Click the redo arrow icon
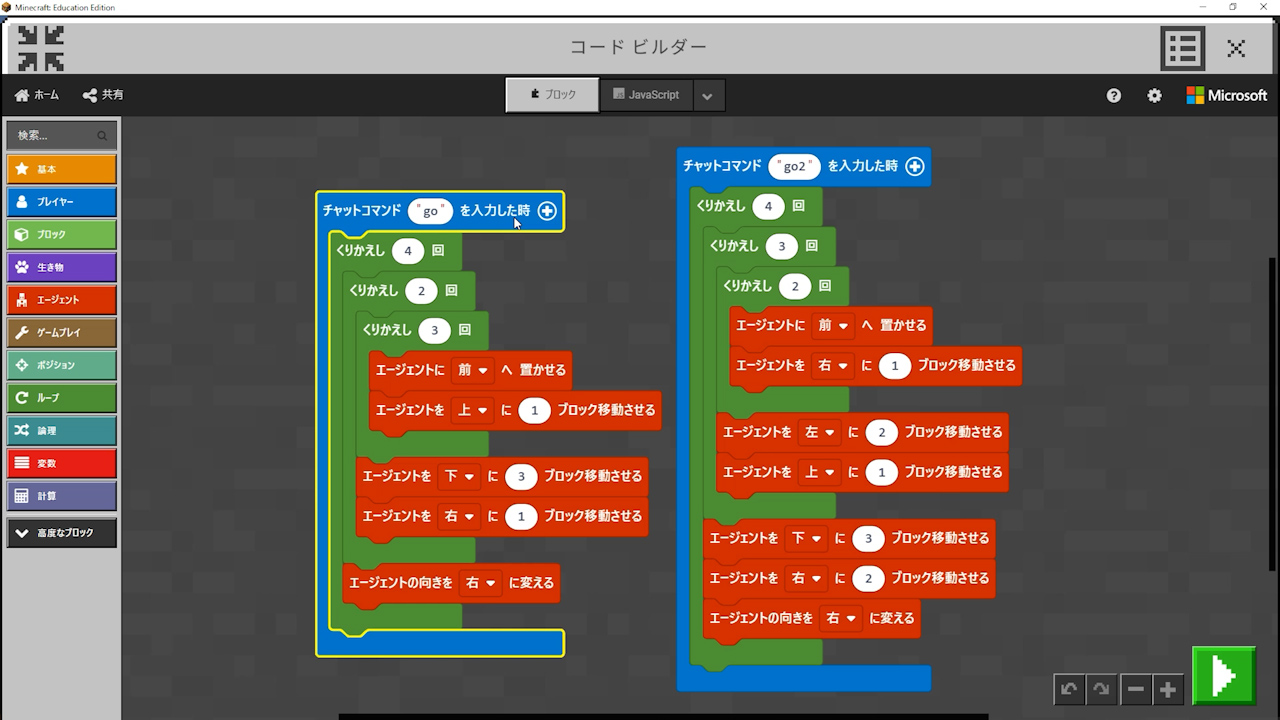 1101,689
